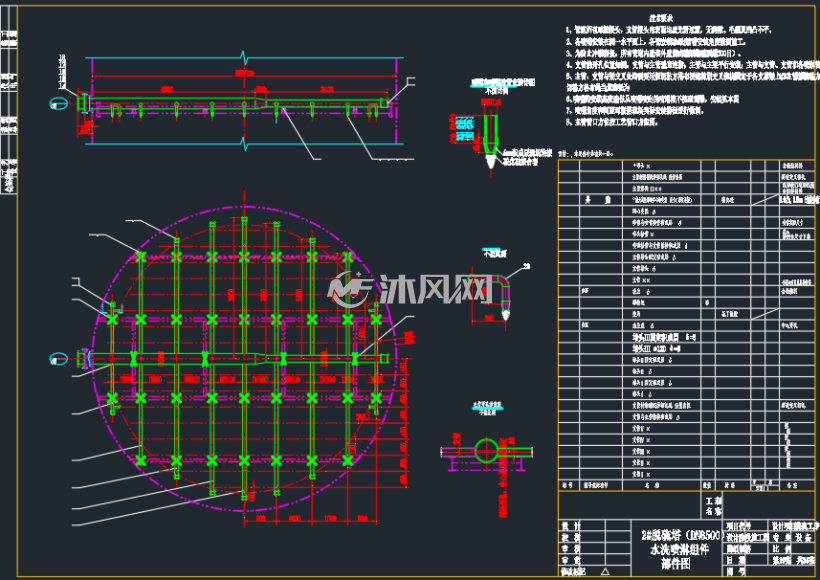
Task: Click the 比例 scale cell in title block
Action: click(x=782, y=549)
